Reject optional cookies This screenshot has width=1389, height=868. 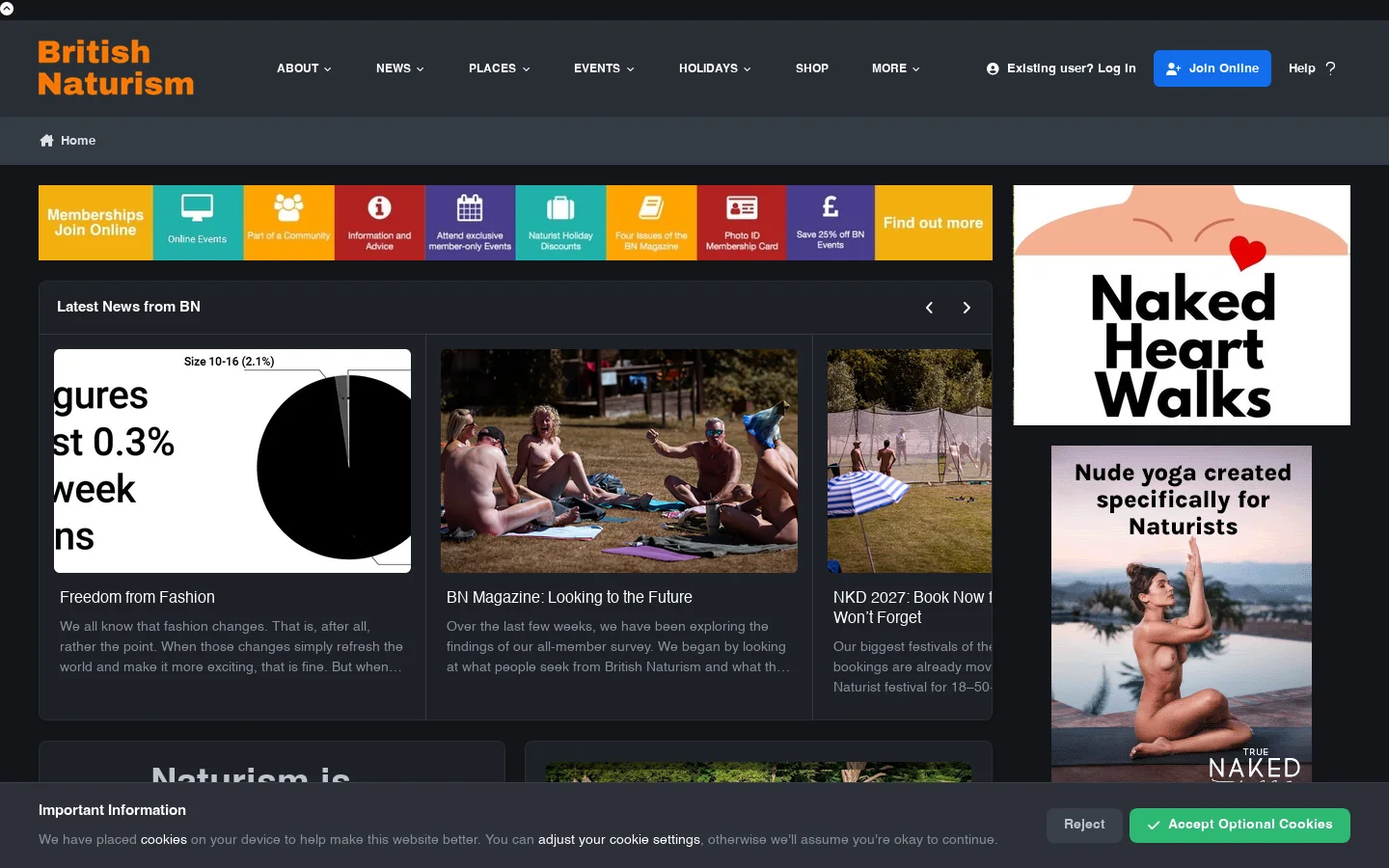coord(1084,825)
